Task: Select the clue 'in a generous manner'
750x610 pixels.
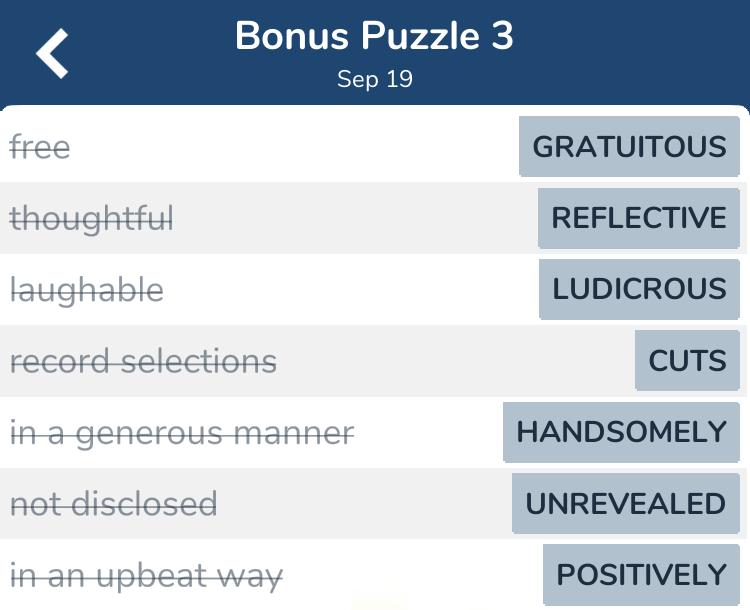Action: 182,433
